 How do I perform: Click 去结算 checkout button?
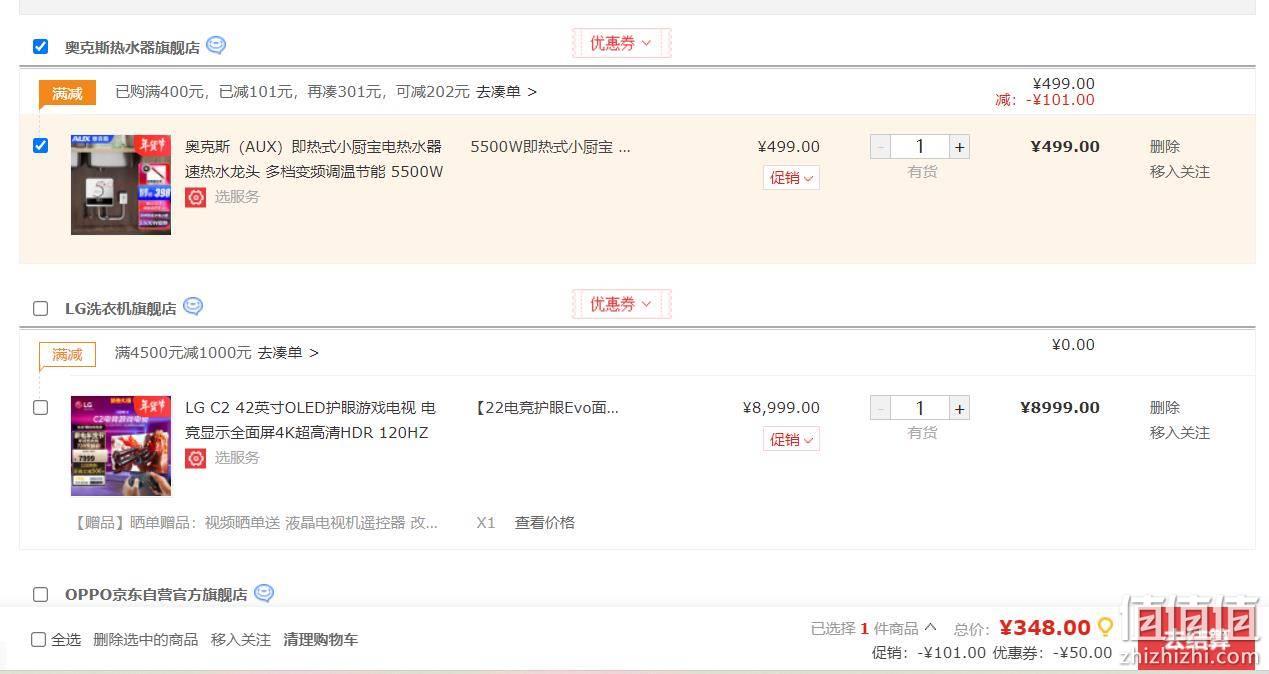click(x=1196, y=637)
